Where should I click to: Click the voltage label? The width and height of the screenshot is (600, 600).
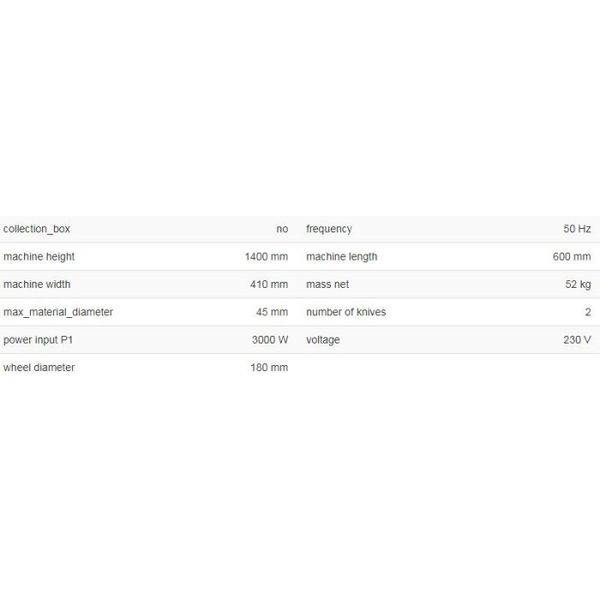tap(323, 340)
